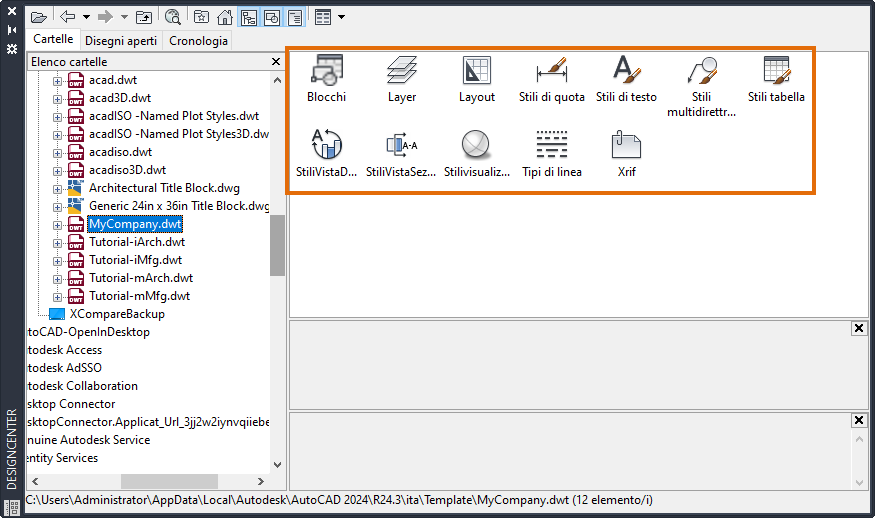Image resolution: width=875 pixels, height=518 pixels.
Task: Select Tutorial-mArch.dwt in the tree
Action: coord(141,278)
